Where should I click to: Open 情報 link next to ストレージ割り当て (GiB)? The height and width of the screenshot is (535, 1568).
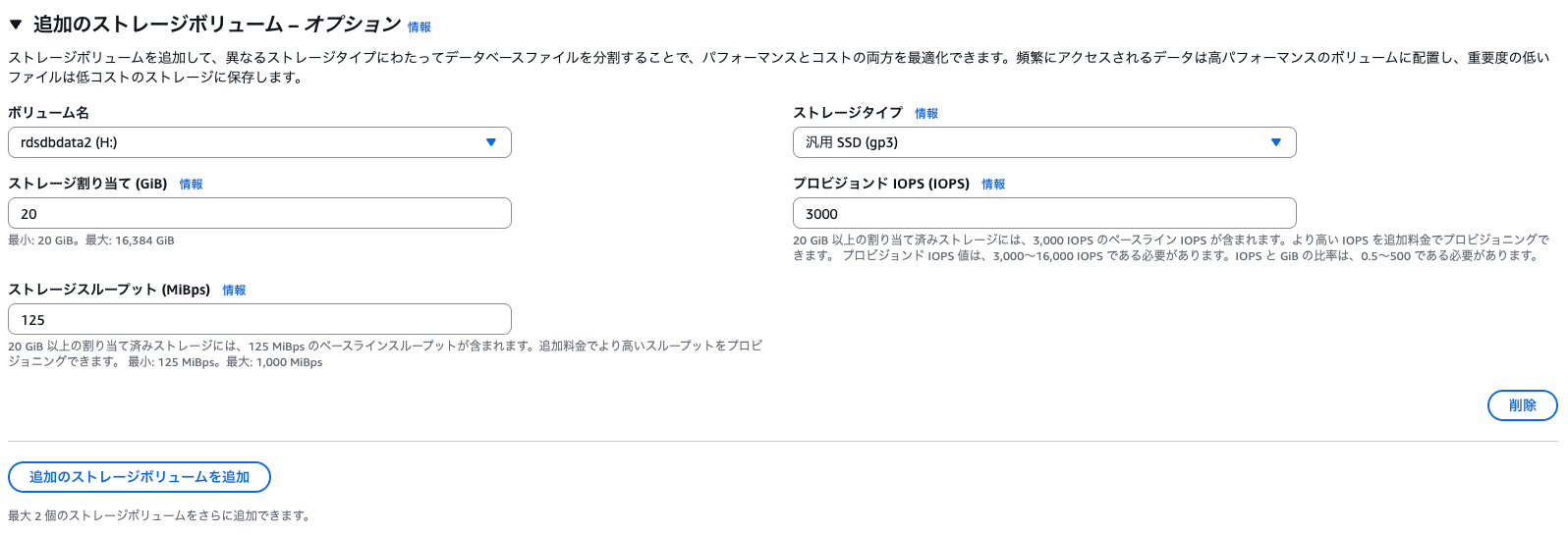[x=191, y=185]
